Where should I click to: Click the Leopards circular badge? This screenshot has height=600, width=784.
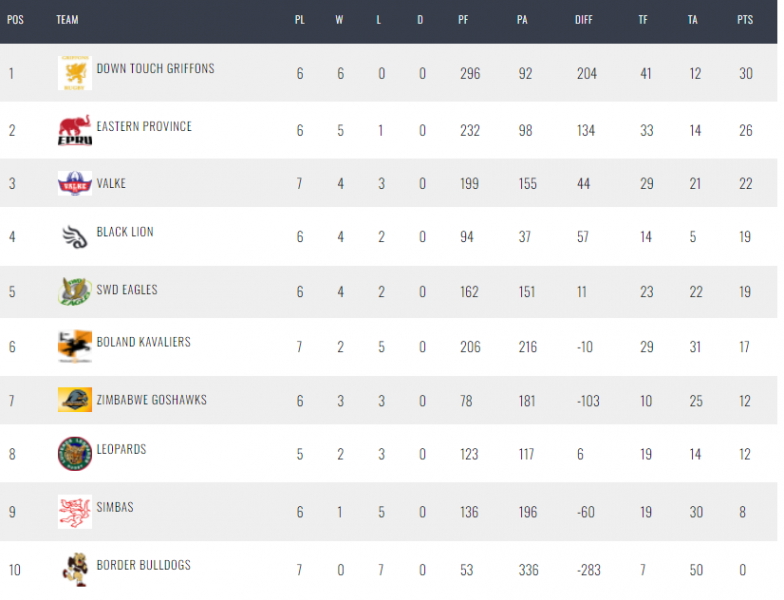point(74,454)
